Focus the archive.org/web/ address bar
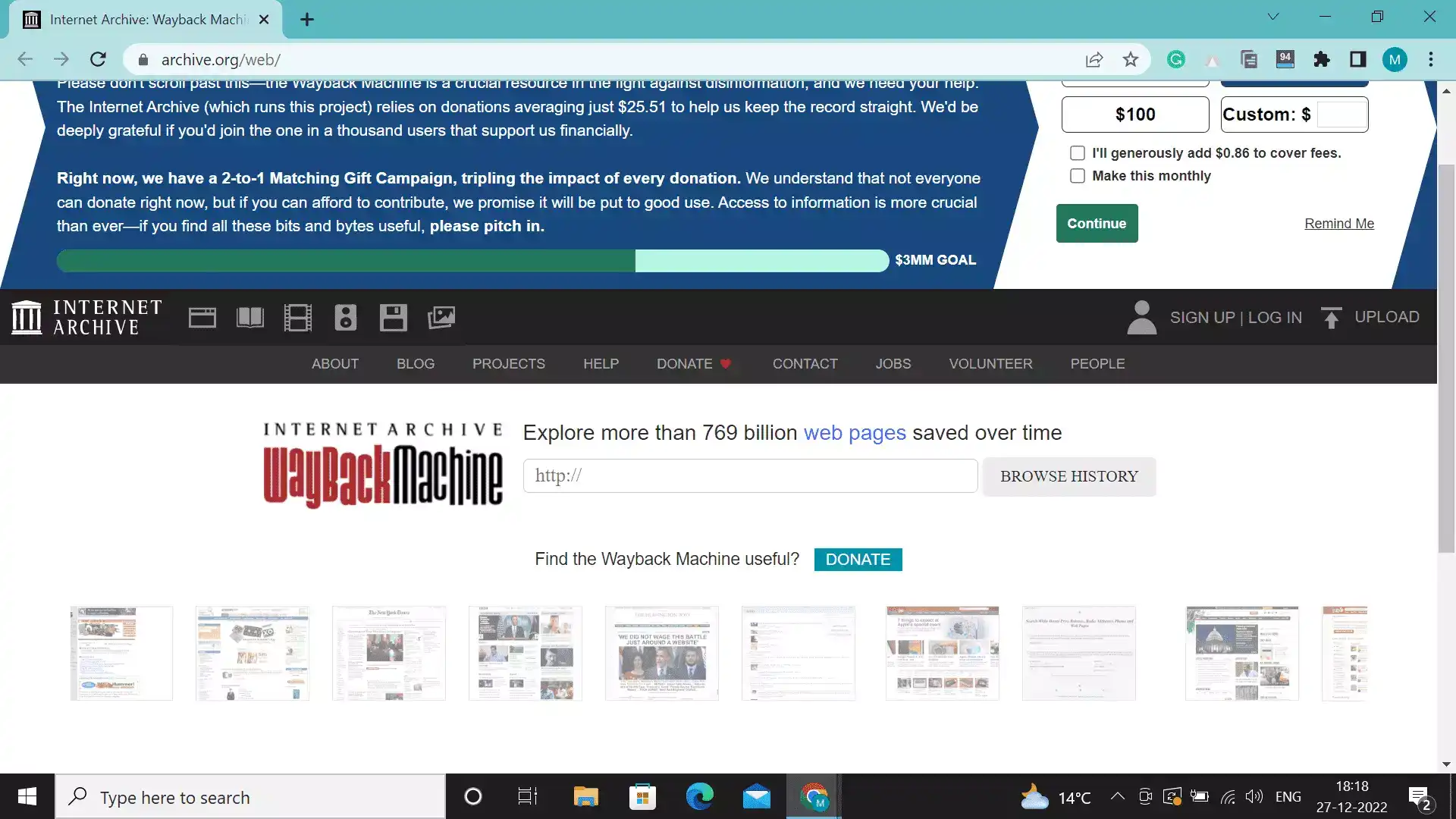1456x819 pixels. [607, 60]
